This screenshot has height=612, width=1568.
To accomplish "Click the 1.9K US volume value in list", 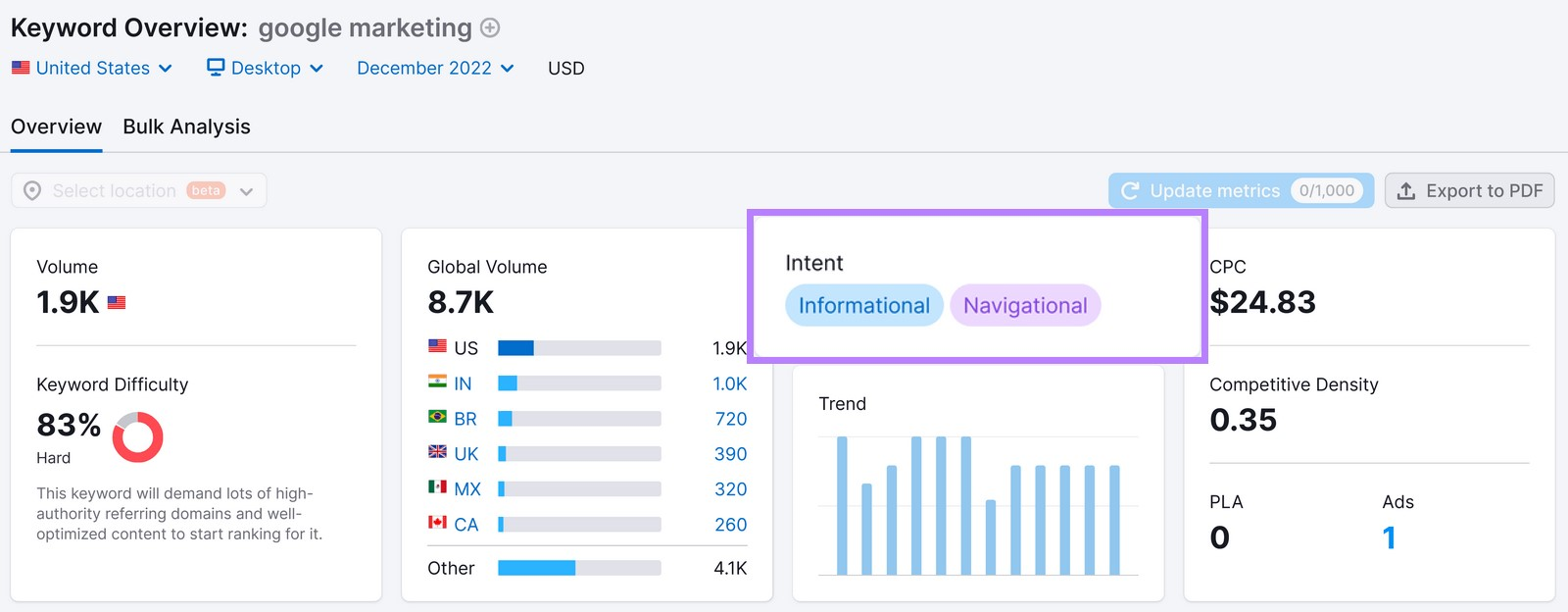I will (x=729, y=348).
